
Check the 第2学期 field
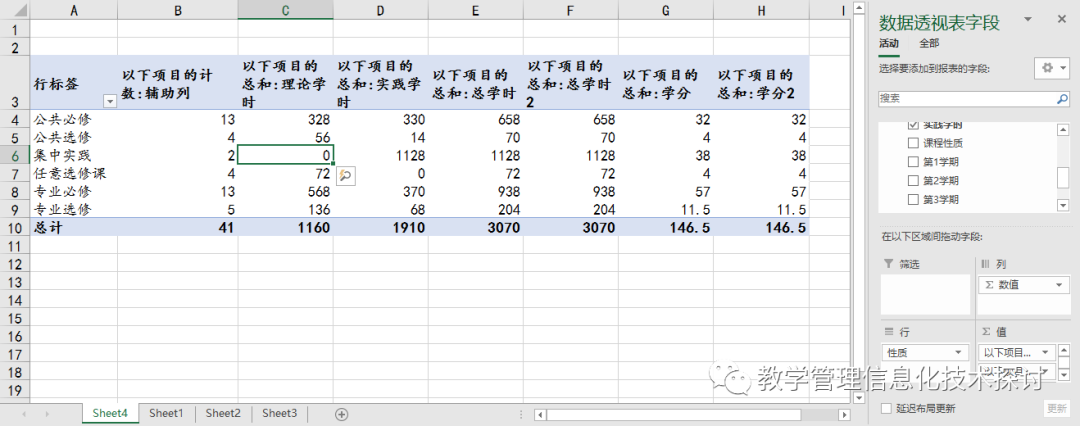pos(913,181)
